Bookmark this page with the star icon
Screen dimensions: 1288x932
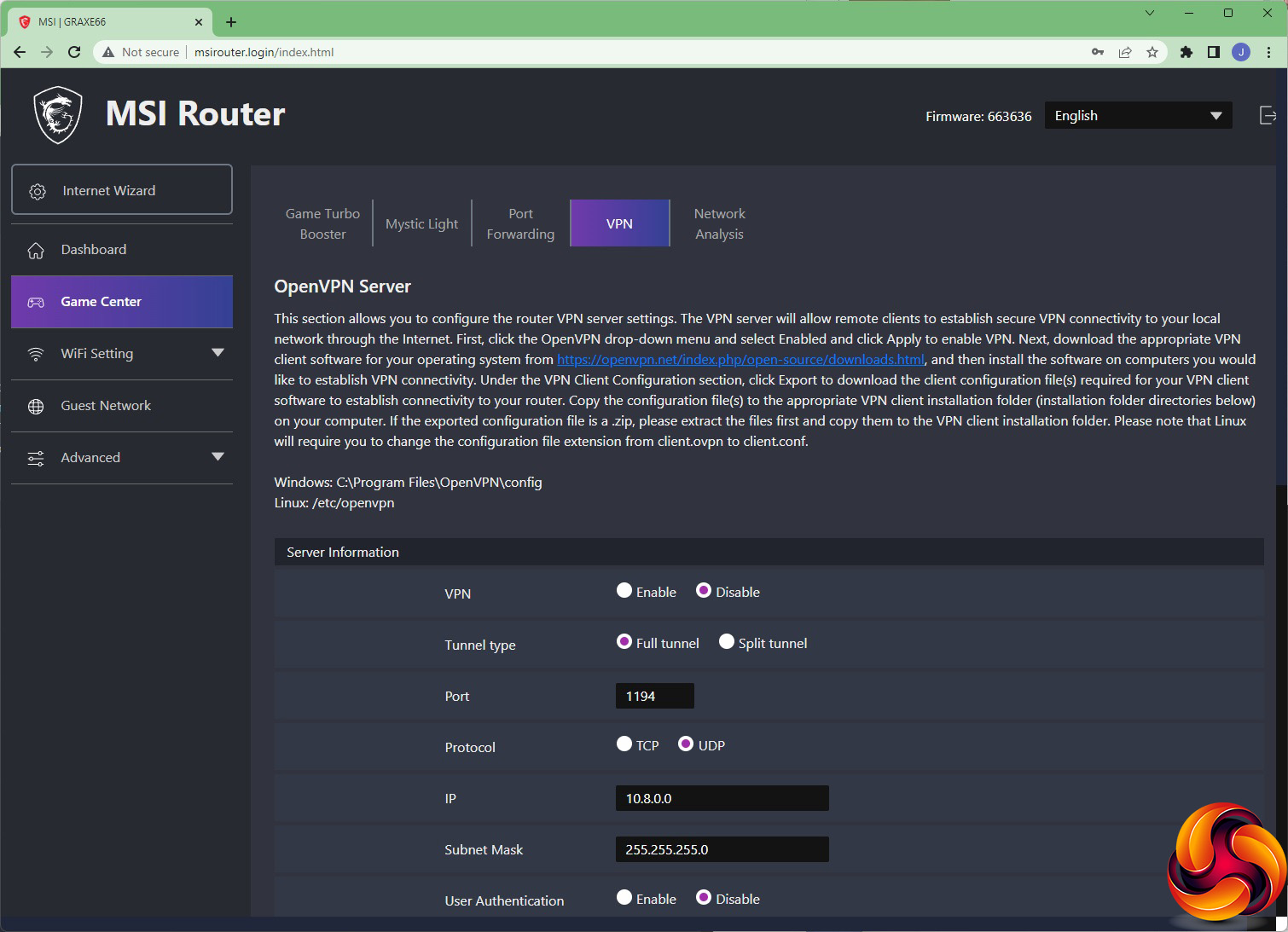pos(1152,52)
